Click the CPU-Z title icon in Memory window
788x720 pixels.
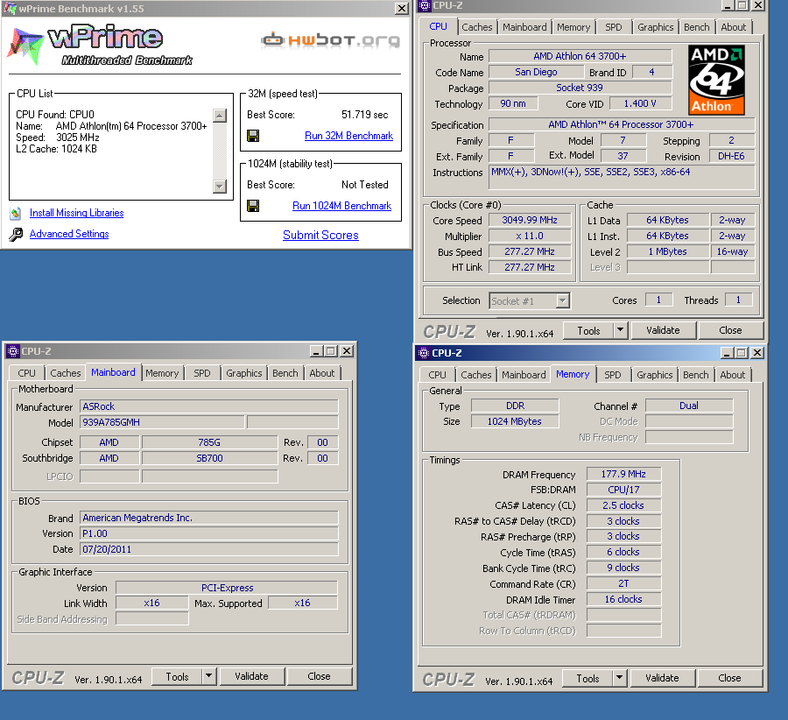tap(424, 353)
